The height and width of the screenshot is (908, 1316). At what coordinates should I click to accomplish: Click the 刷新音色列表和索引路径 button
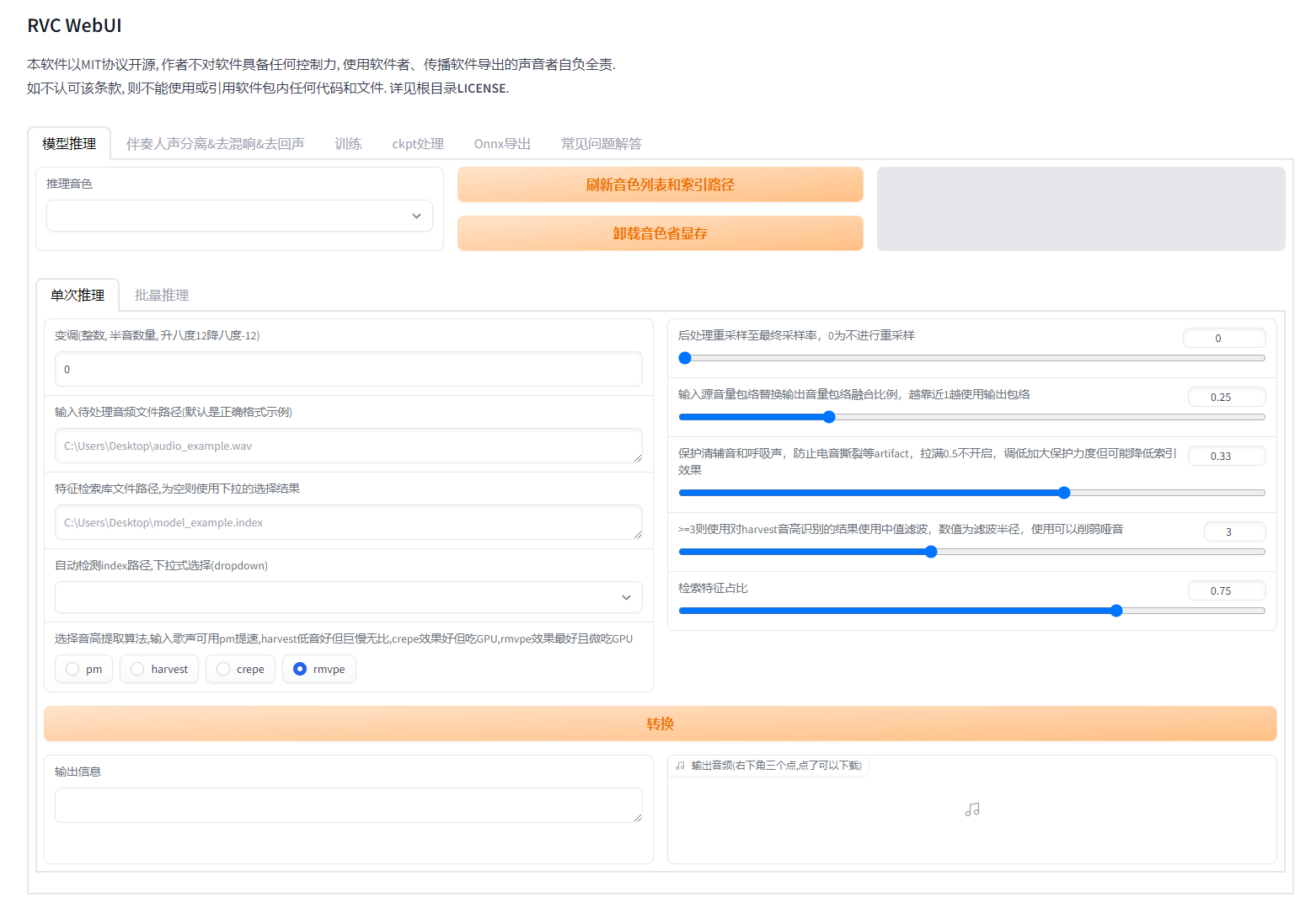pyautogui.click(x=661, y=184)
